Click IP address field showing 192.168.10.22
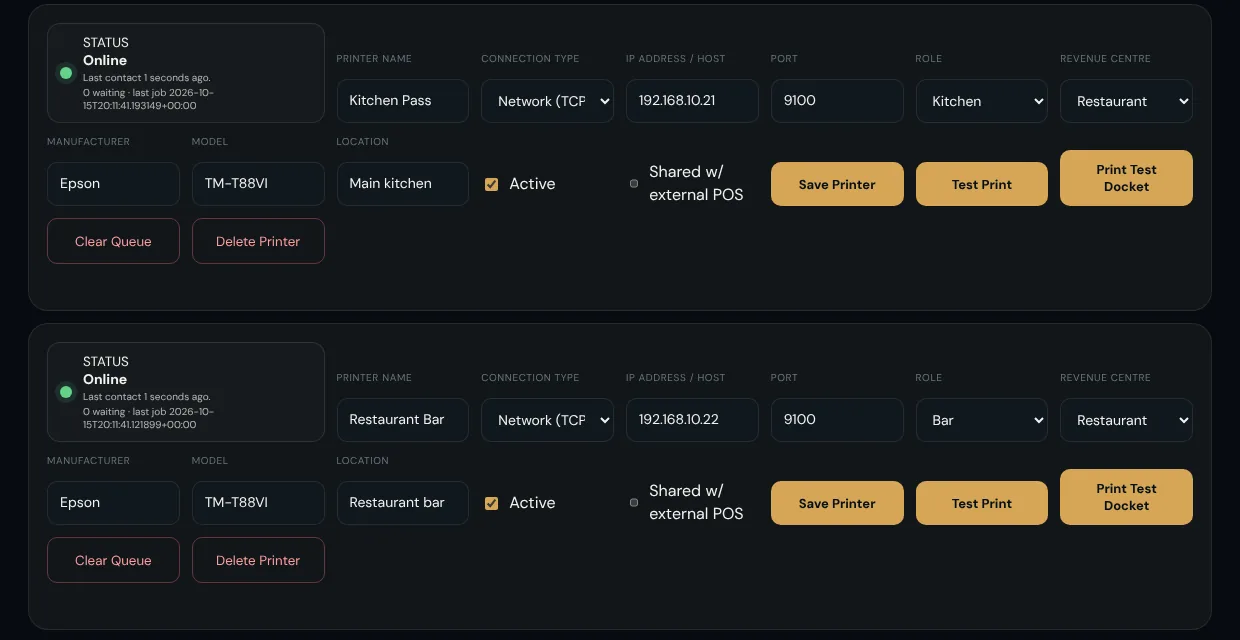This screenshot has width=1240, height=640. pos(692,420)
